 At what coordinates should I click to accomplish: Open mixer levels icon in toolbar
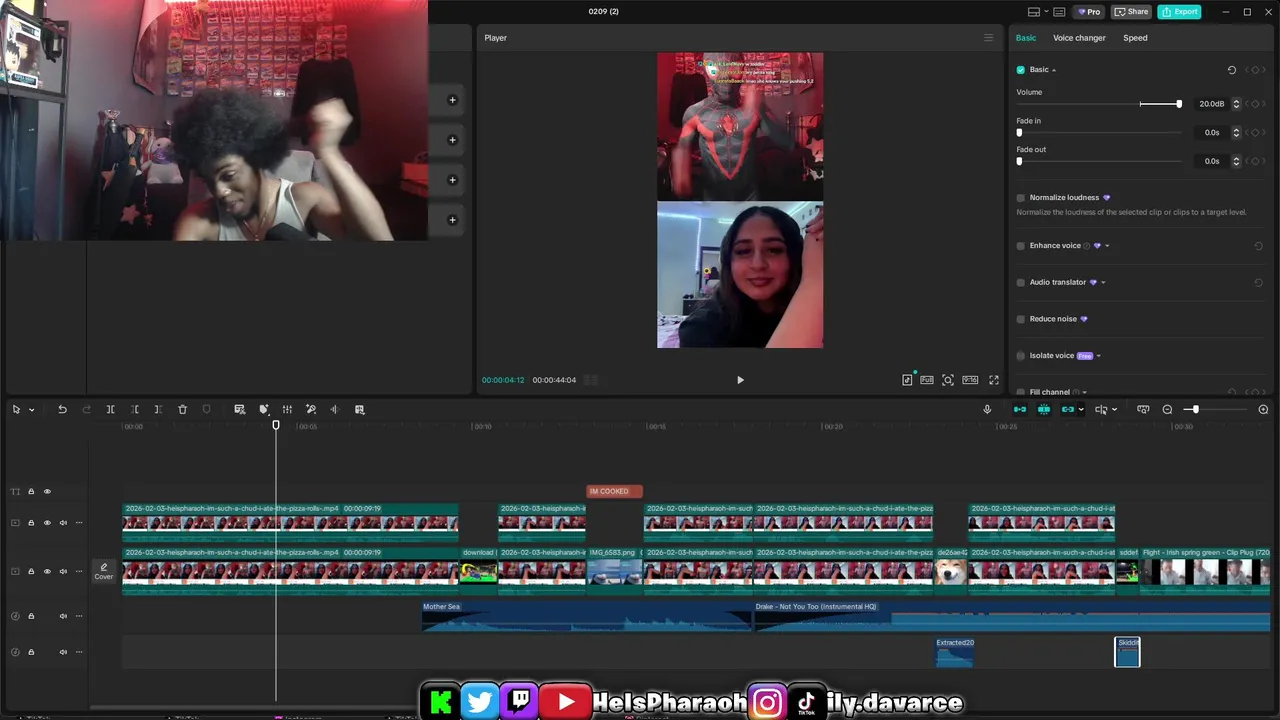point(287,409)
